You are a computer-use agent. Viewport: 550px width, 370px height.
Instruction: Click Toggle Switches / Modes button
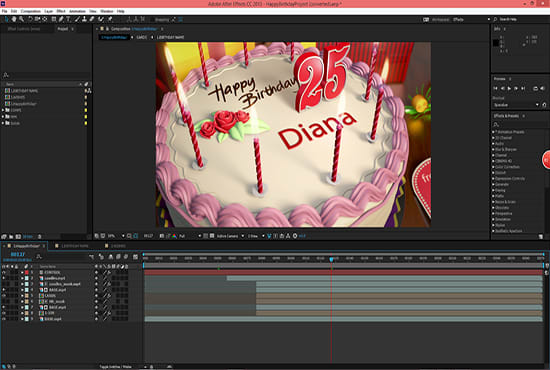pos(115,367)
